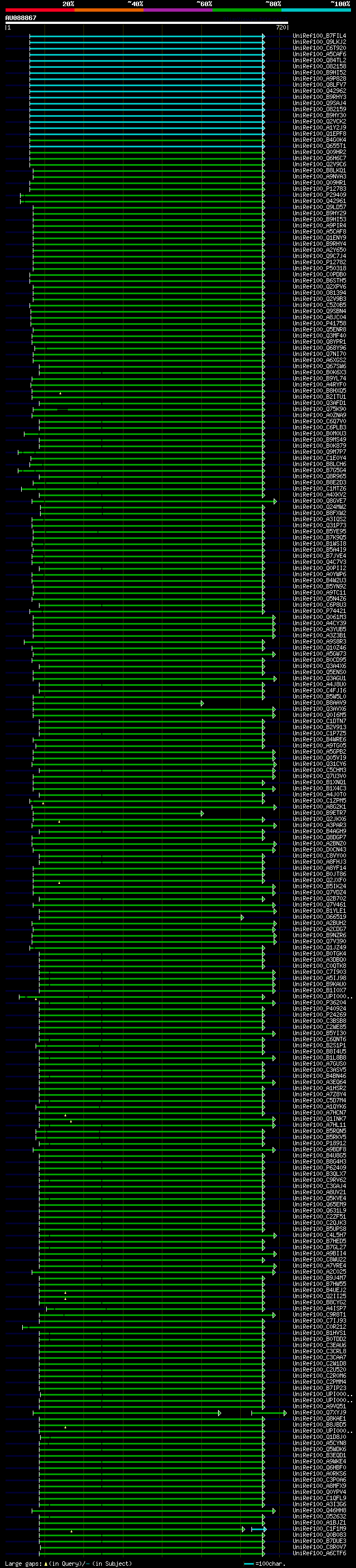Select the UniRef100_Q2VCK2 label
The height and width of the screenshot is (1568, 356).
pos(319,122)
